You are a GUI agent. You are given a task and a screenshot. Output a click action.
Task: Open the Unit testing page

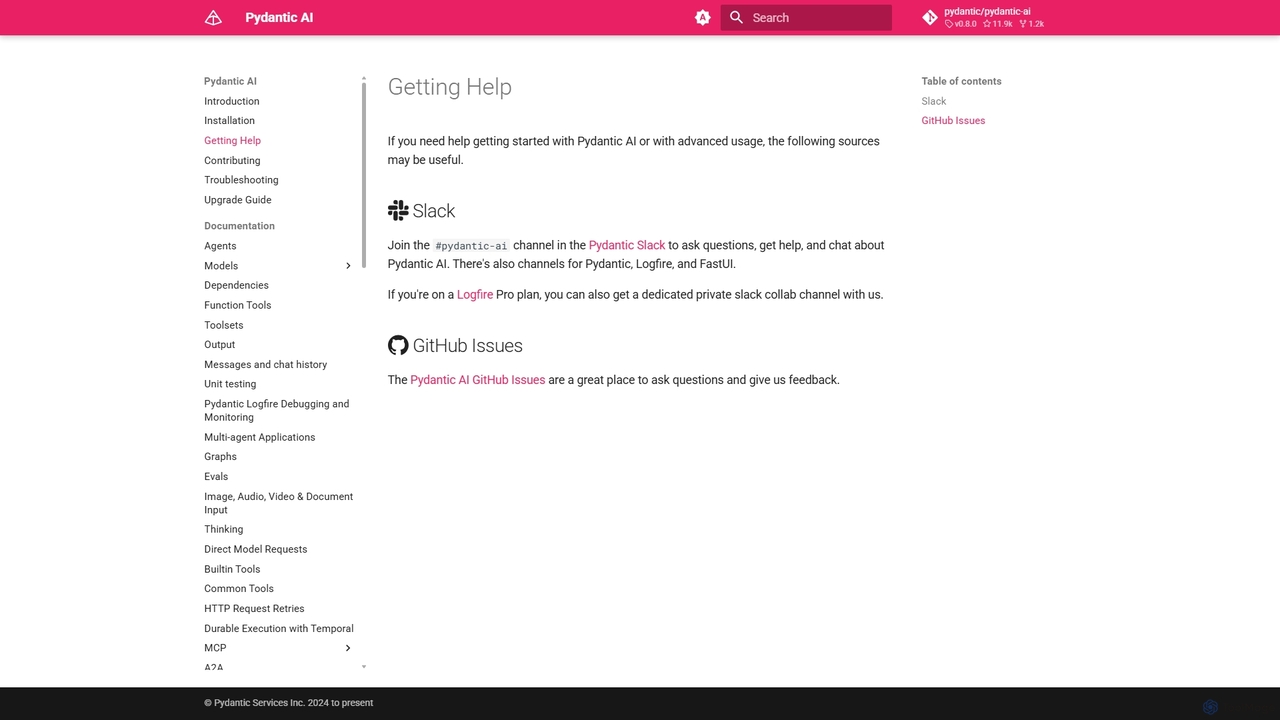pyautogui.click(x=230, y=384)
